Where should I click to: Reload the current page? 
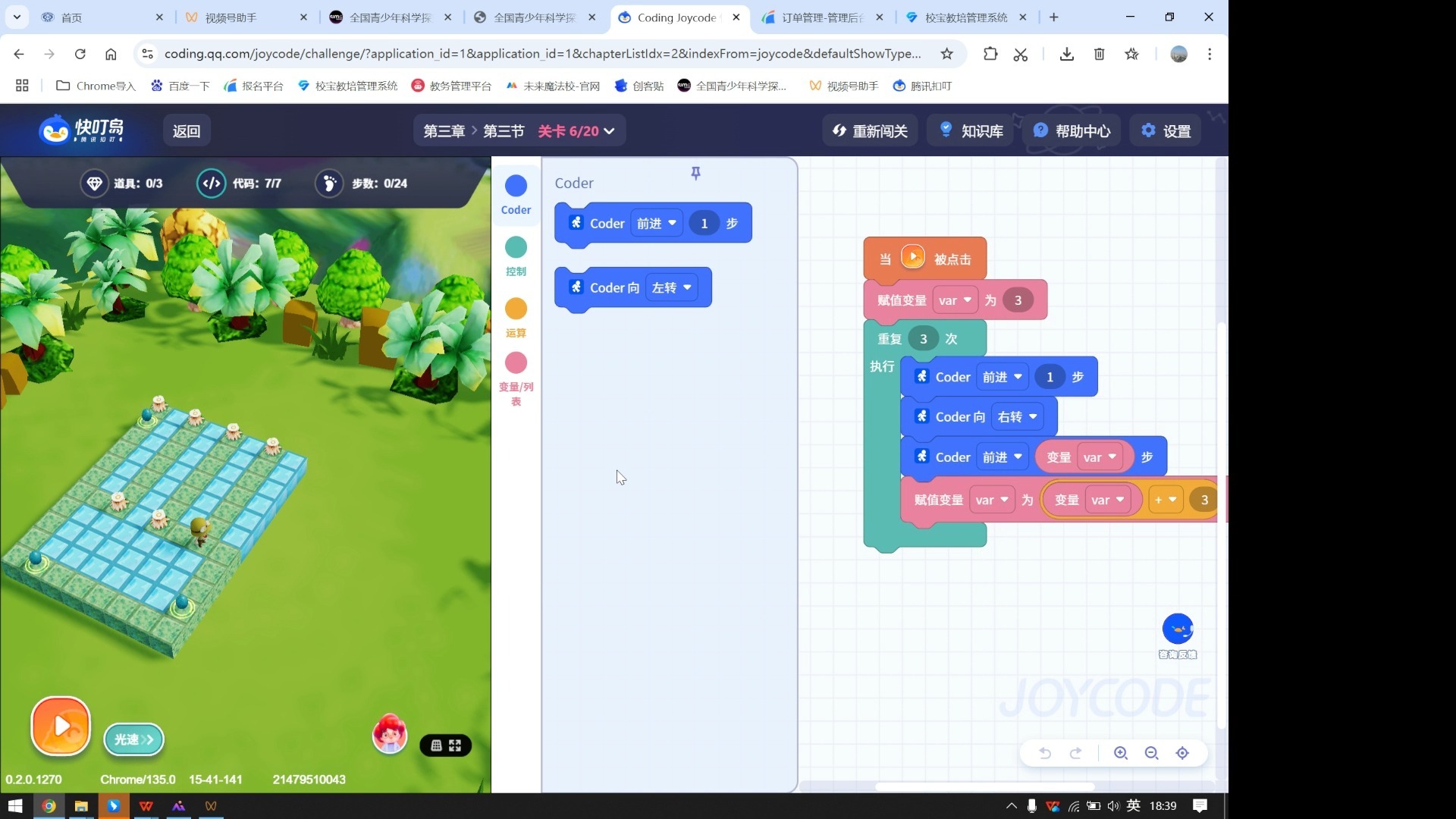point(80,54)
